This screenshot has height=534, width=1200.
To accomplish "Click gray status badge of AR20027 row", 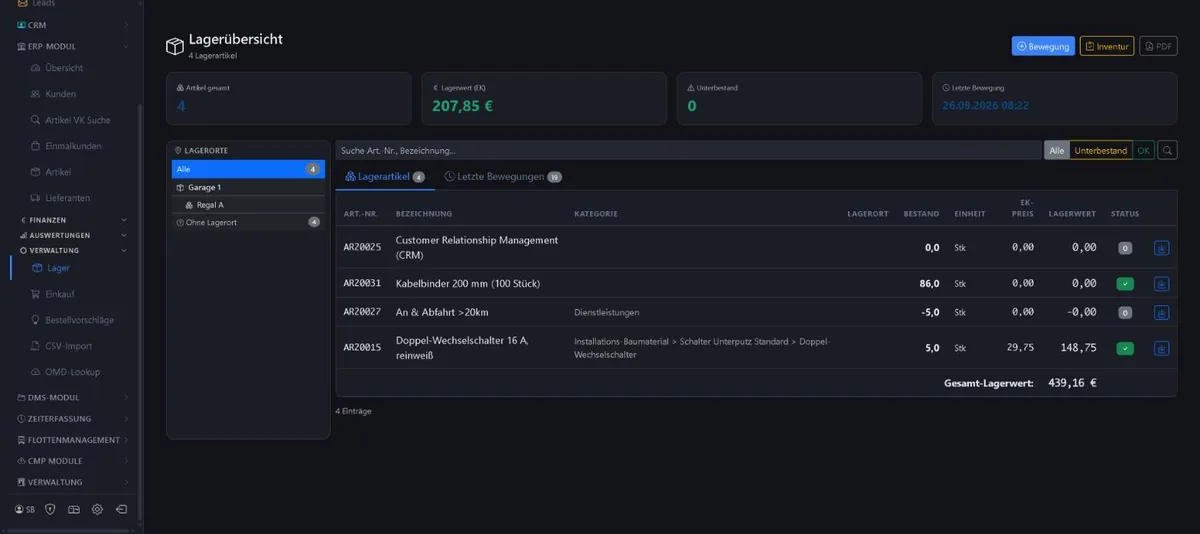I will pyautogui.click(x=1125, y=312).
